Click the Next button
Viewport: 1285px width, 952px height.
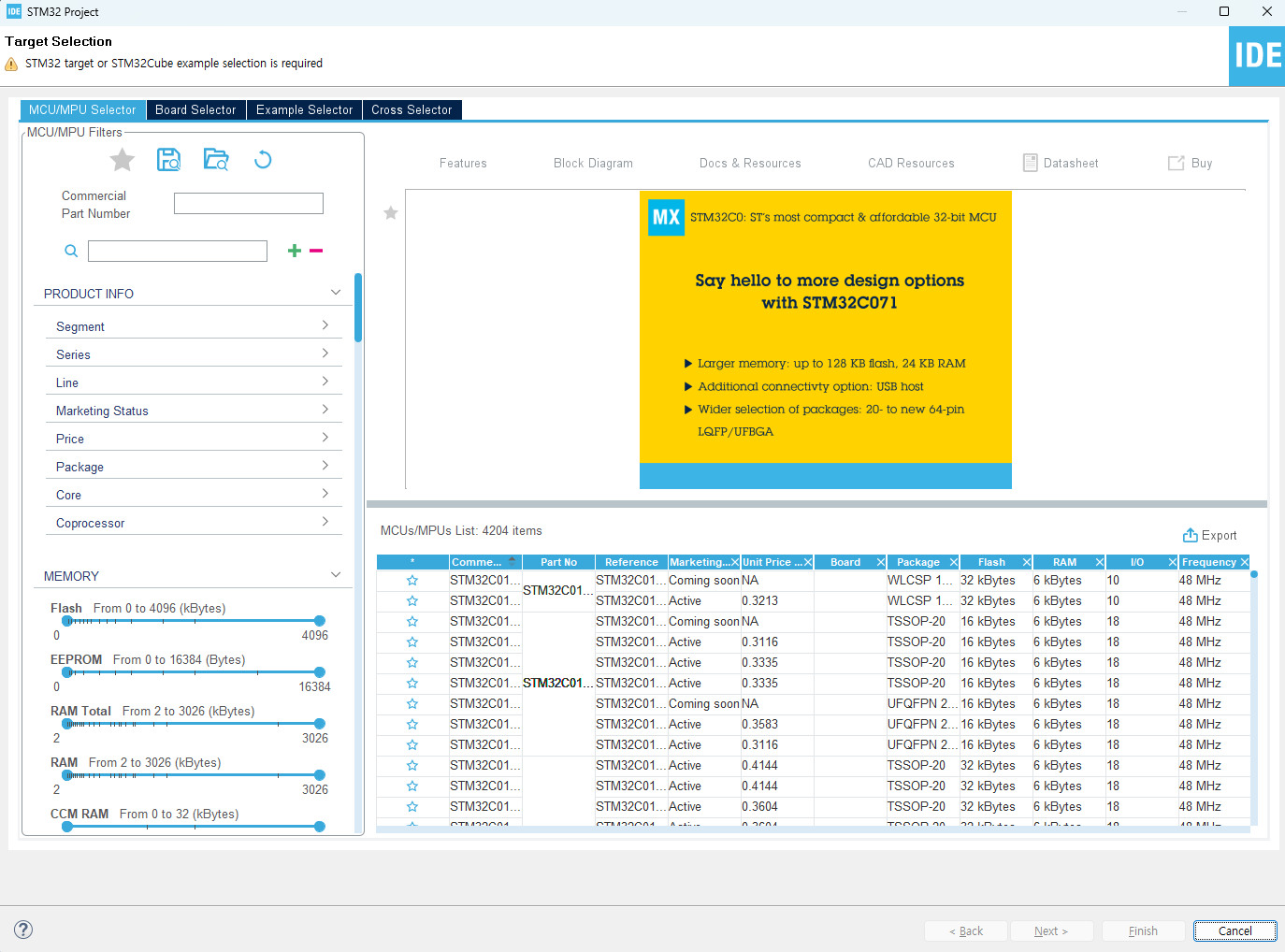pyautogui.click(x=1050, y=930)
